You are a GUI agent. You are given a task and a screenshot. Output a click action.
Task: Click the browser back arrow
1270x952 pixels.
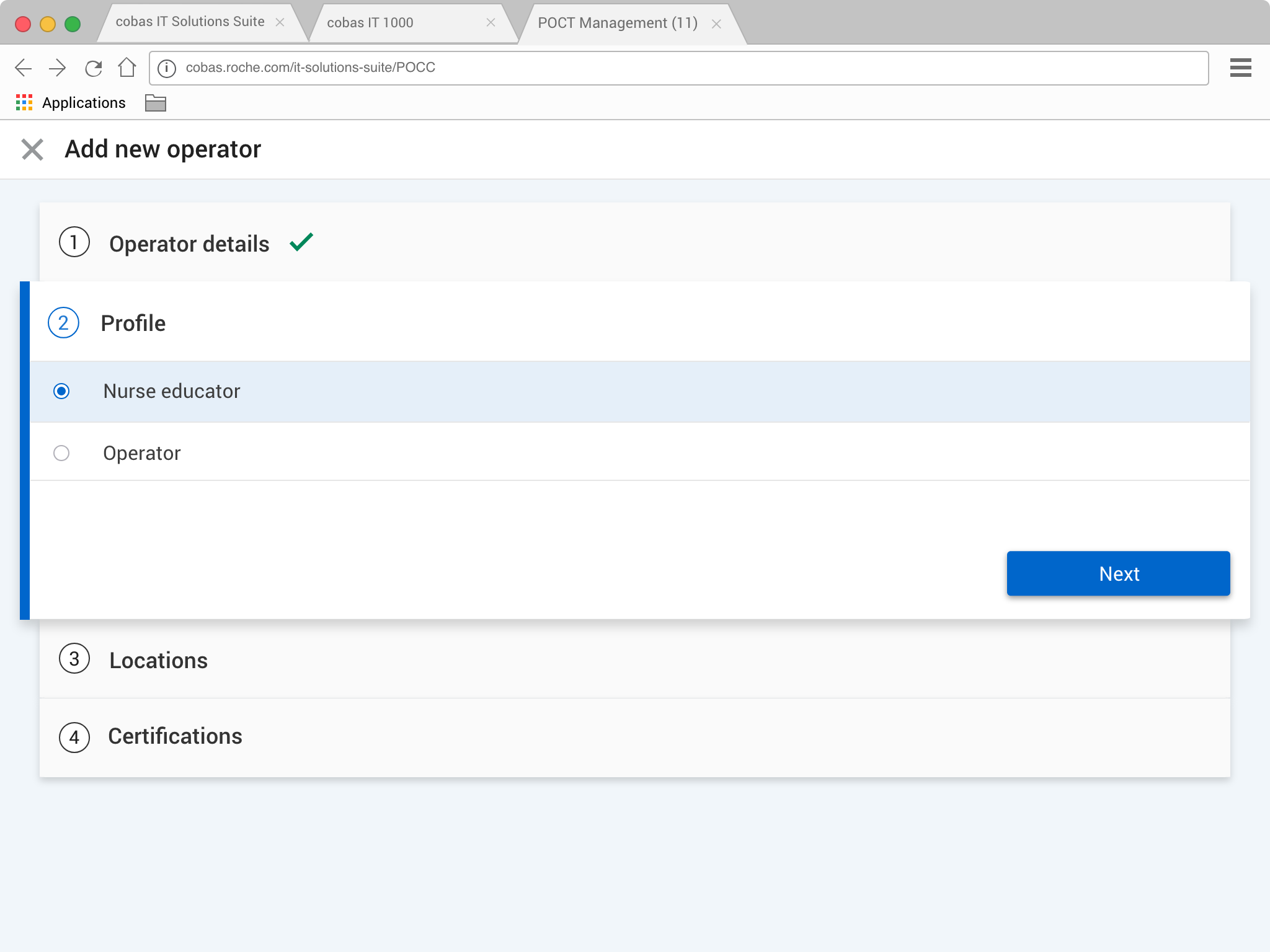23,68
